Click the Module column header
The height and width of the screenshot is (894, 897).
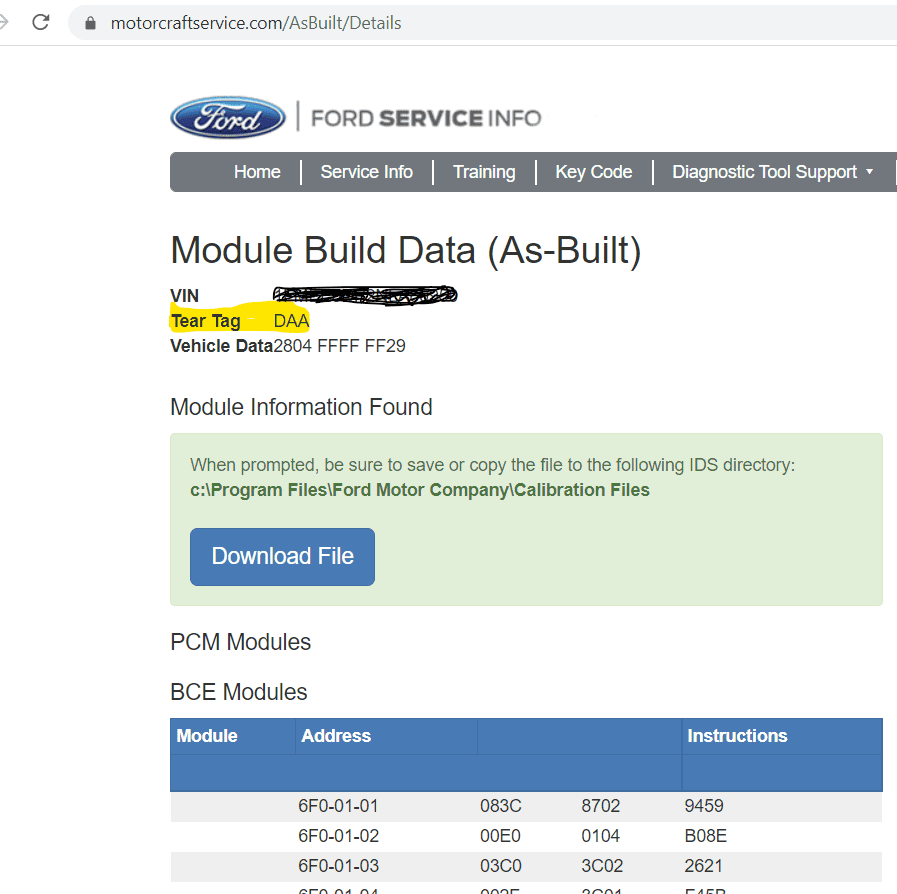207,736
